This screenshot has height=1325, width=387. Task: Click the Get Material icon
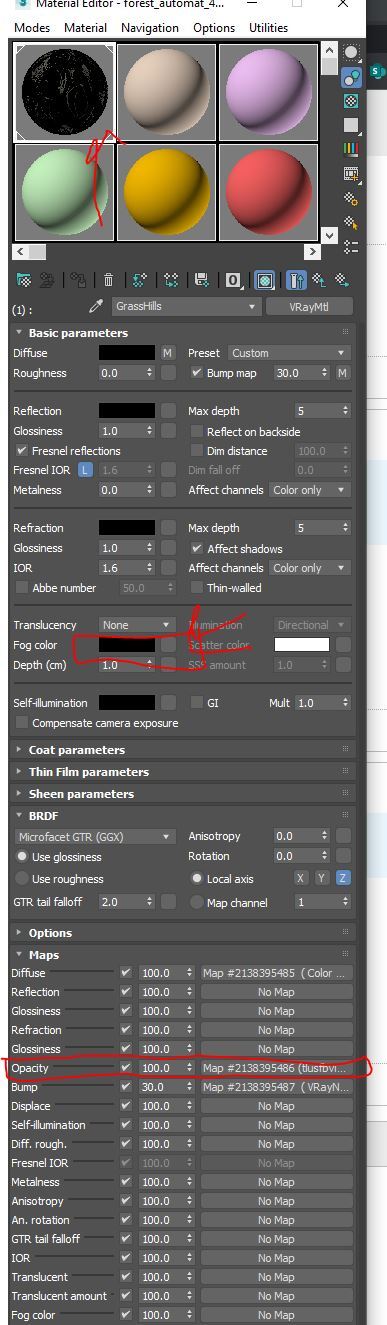[x=23, y=280]
